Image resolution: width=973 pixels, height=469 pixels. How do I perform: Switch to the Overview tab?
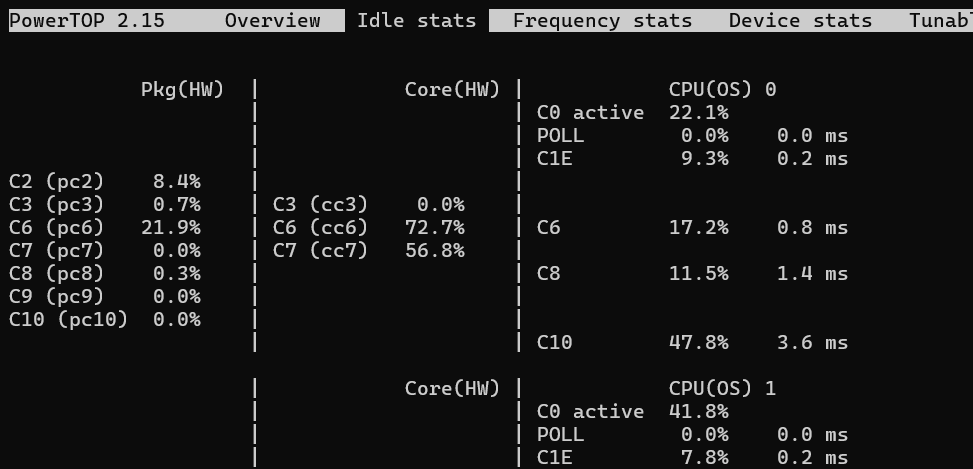[x=272, y=20]
